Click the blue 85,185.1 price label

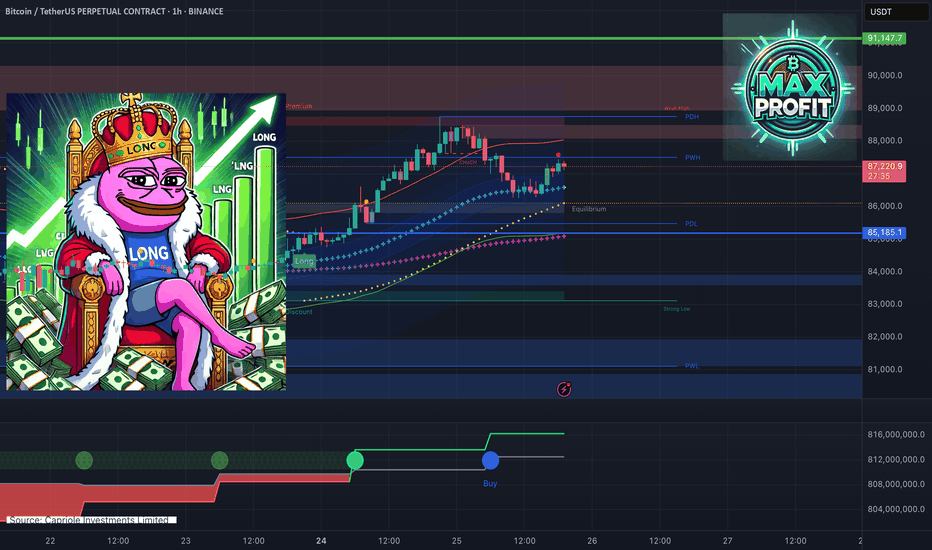[884, 232]
